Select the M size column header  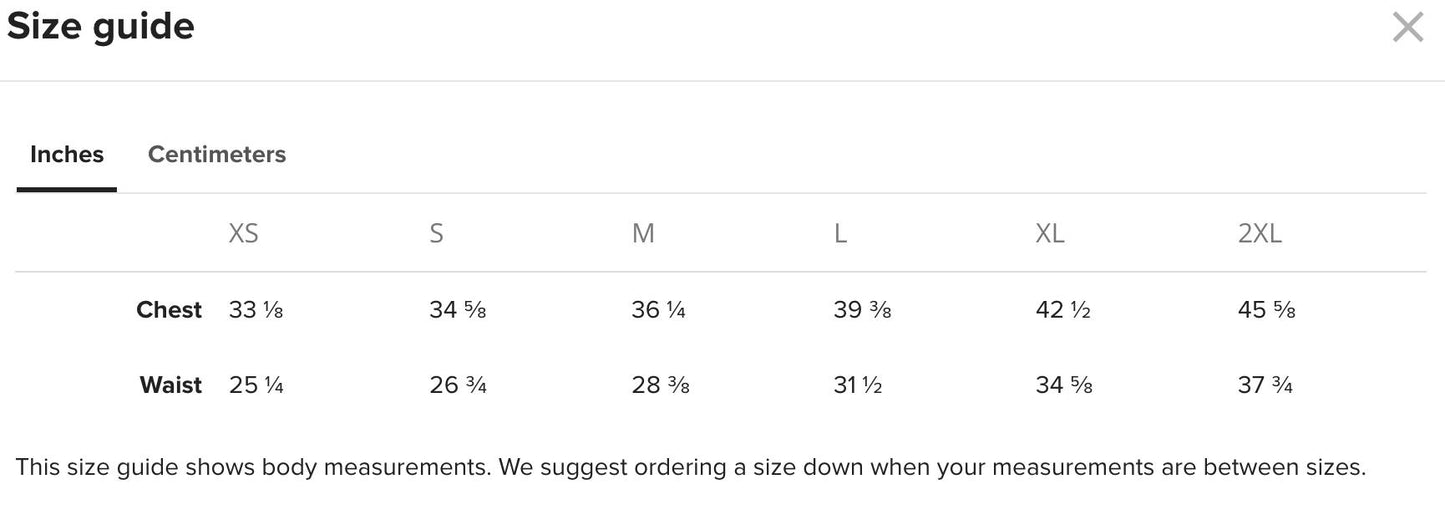pyautogui.click(x=643, y=234)
